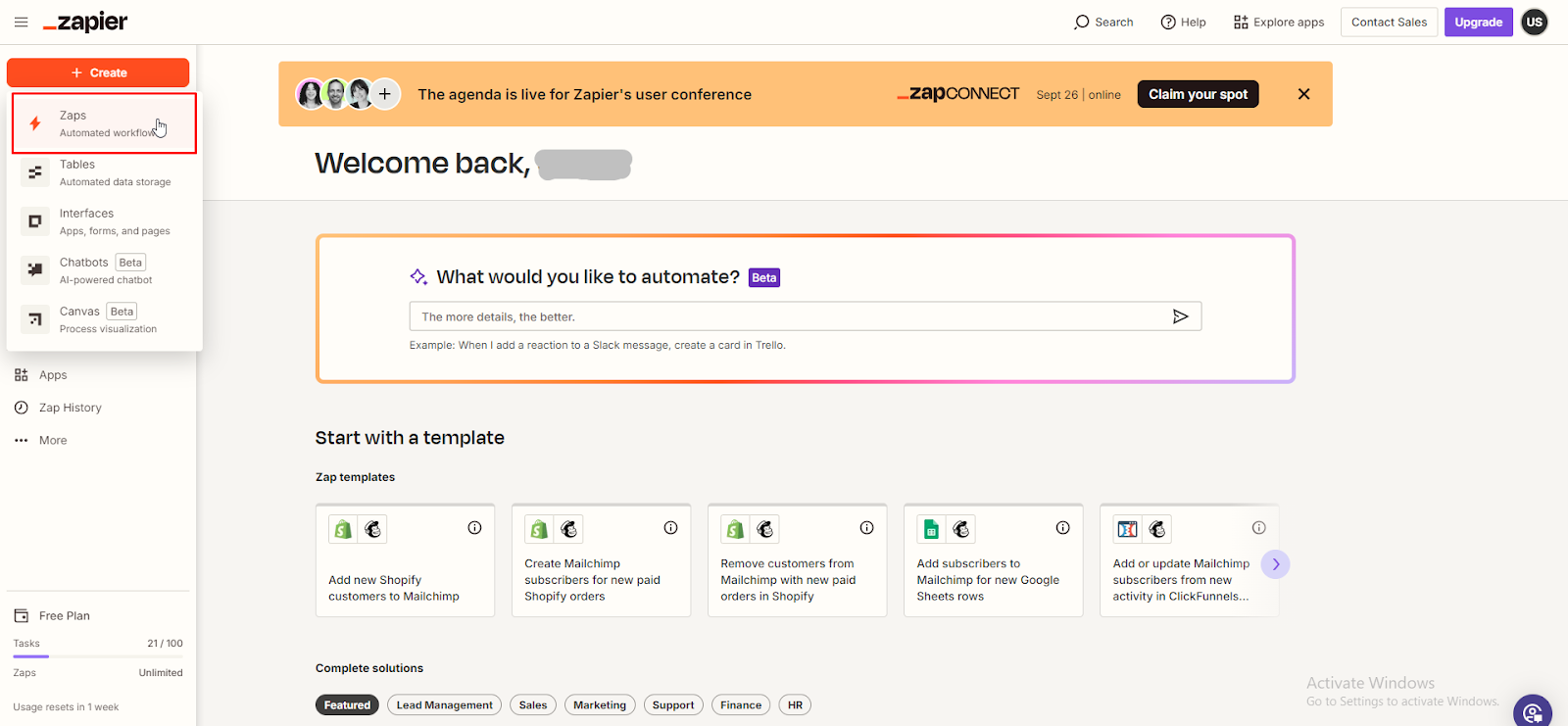Viewport: 1568px width, 726px height.
Task: Click the Chatbots icon
Action: 35,270
